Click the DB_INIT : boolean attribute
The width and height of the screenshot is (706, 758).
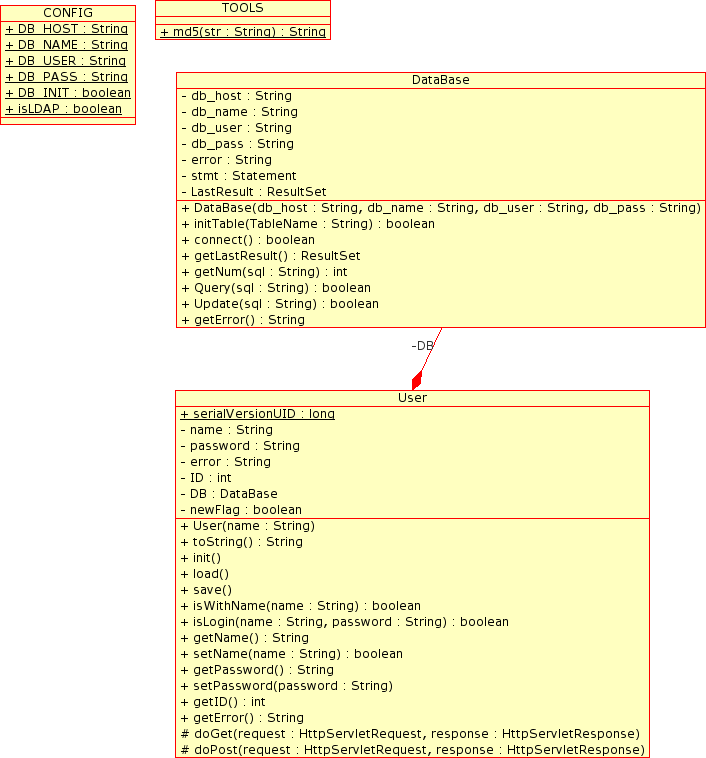click(68, 93)
